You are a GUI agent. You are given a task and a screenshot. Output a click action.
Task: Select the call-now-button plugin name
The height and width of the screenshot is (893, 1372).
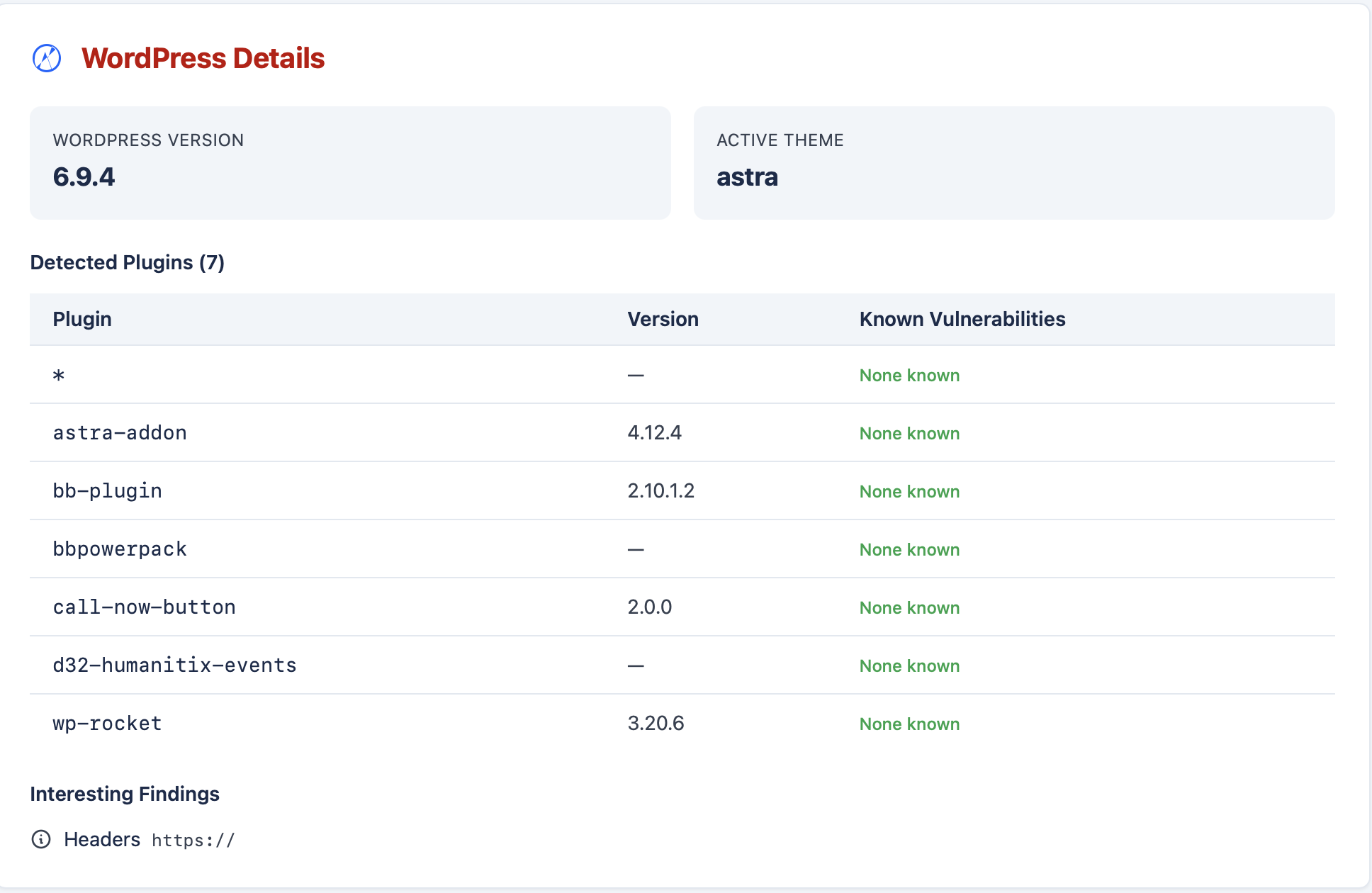(x=145, y=607)
